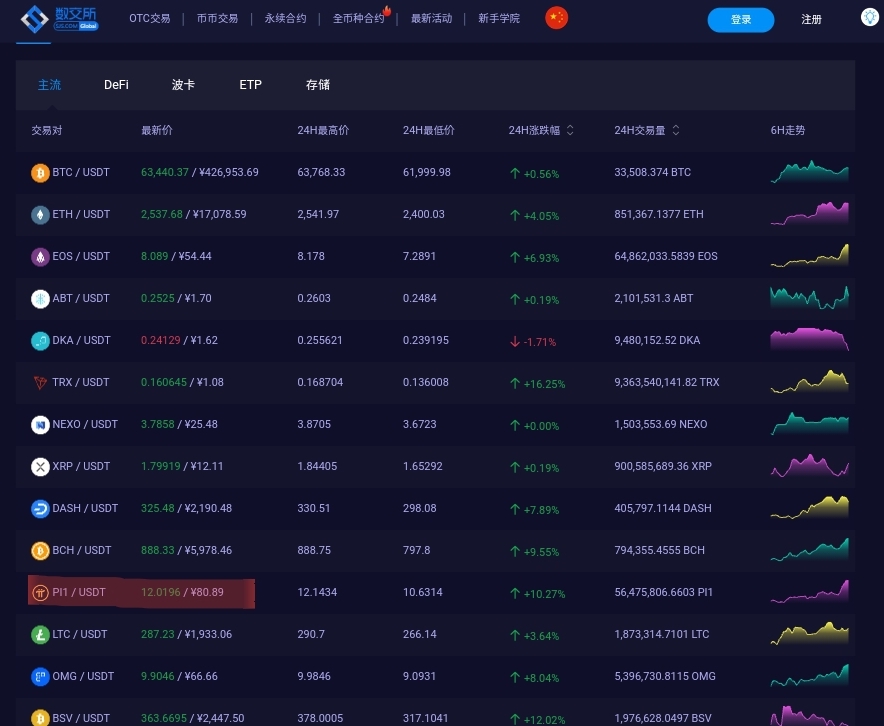View DKA 6H trend chart

click(809, 339)
